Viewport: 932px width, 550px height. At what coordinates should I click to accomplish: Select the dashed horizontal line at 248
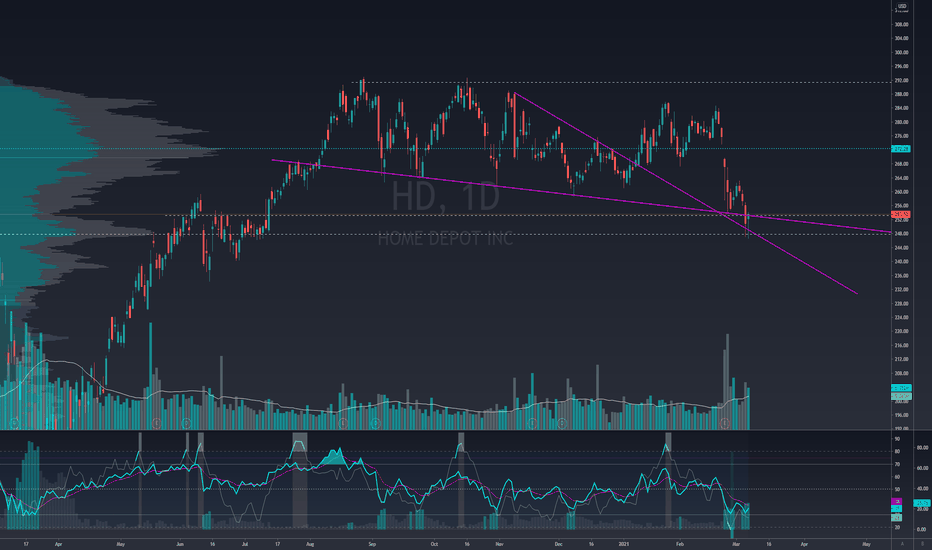446,234
